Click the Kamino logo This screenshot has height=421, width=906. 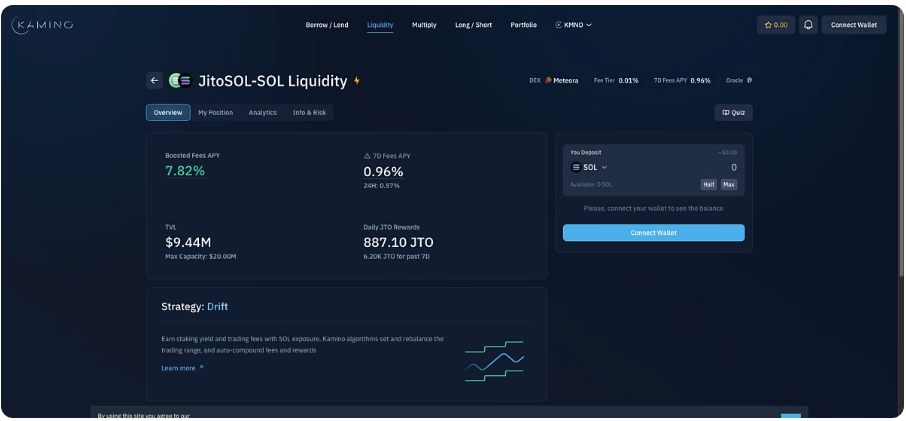42,25
